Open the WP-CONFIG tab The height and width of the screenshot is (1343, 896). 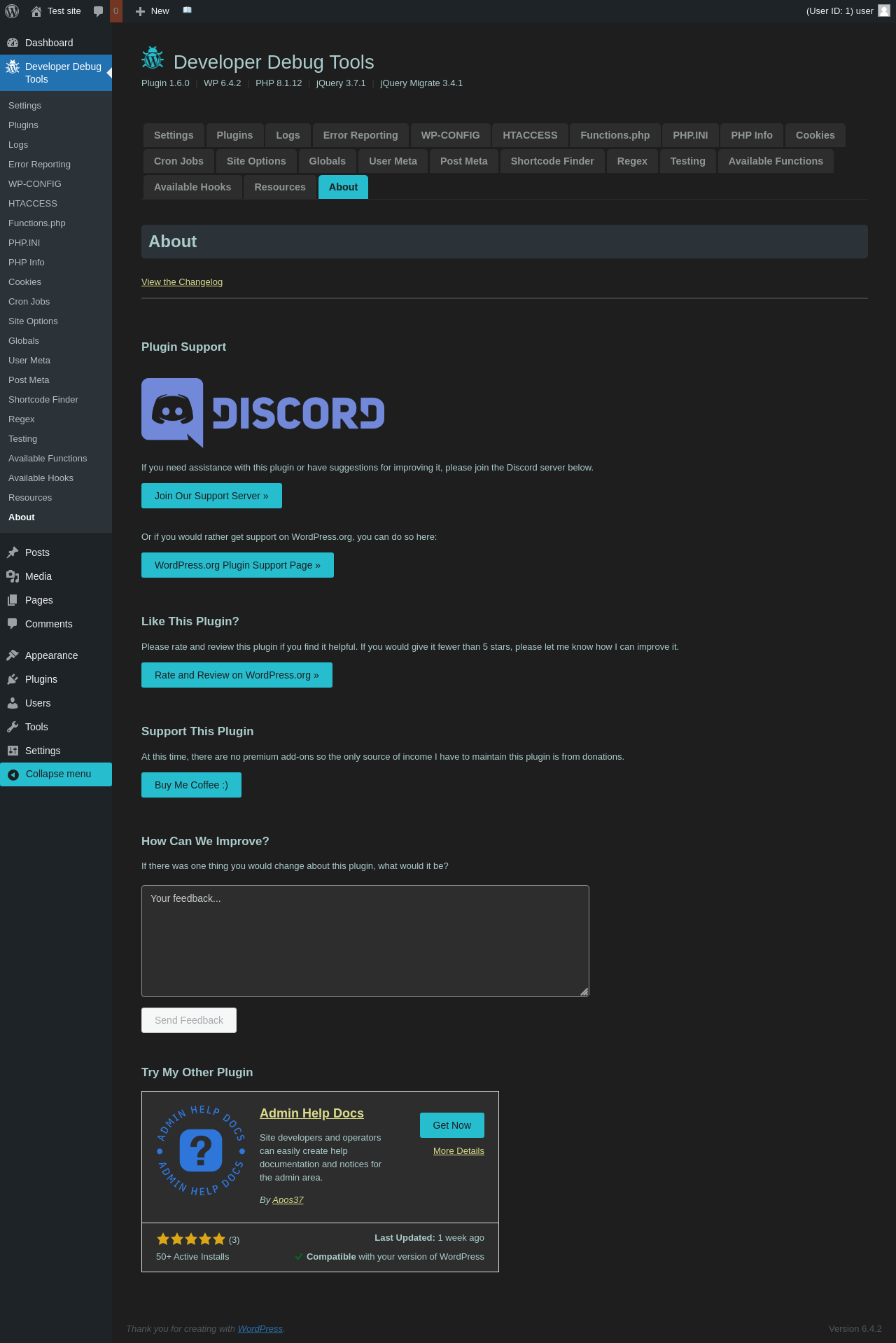[x=451, y=135]
